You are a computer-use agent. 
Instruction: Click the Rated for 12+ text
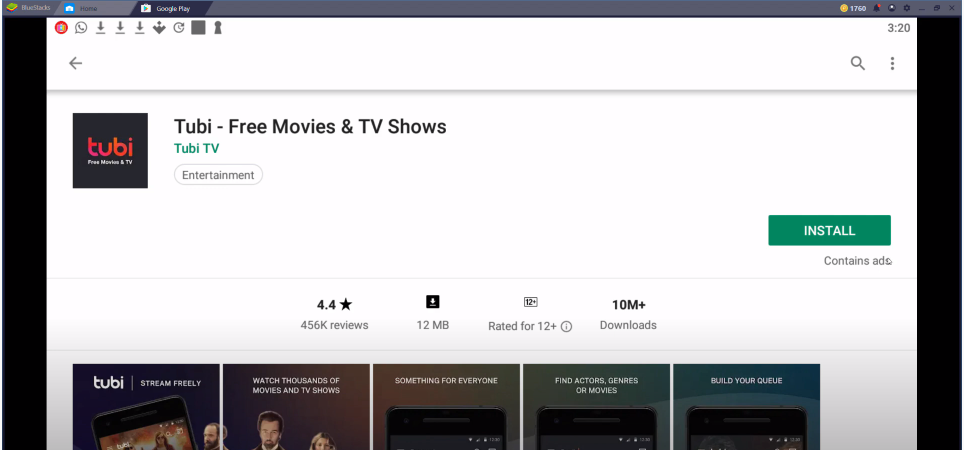coord(523,326)
